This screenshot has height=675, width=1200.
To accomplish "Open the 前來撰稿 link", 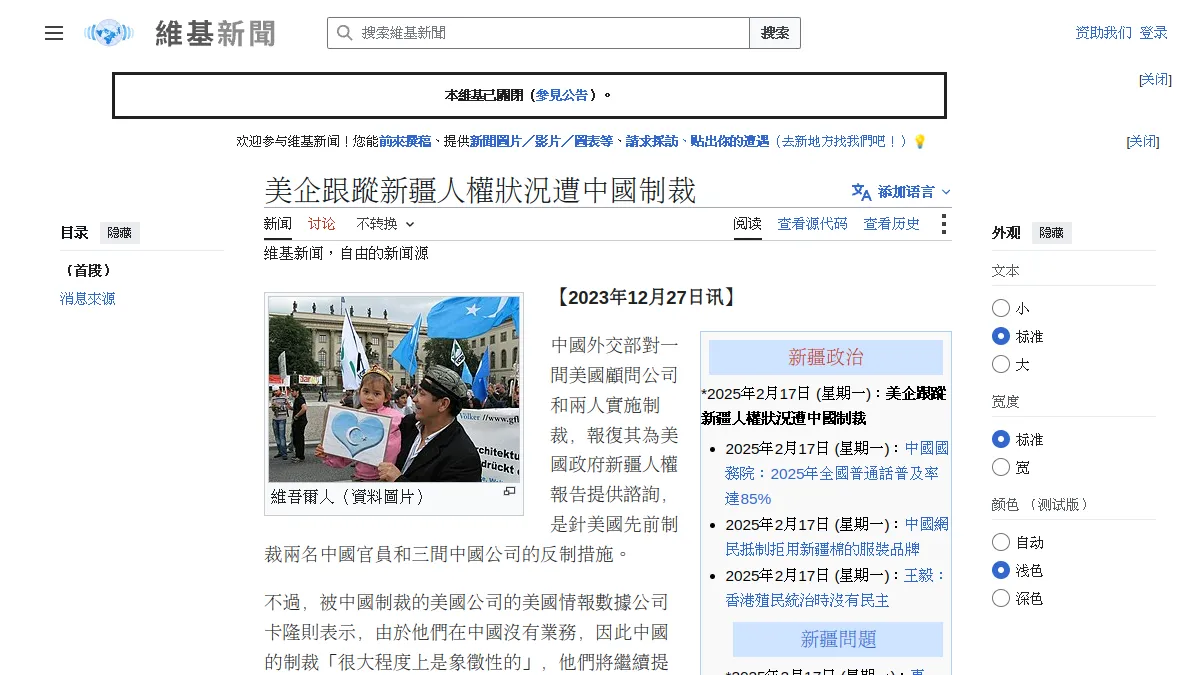I will tap(405, 142).
